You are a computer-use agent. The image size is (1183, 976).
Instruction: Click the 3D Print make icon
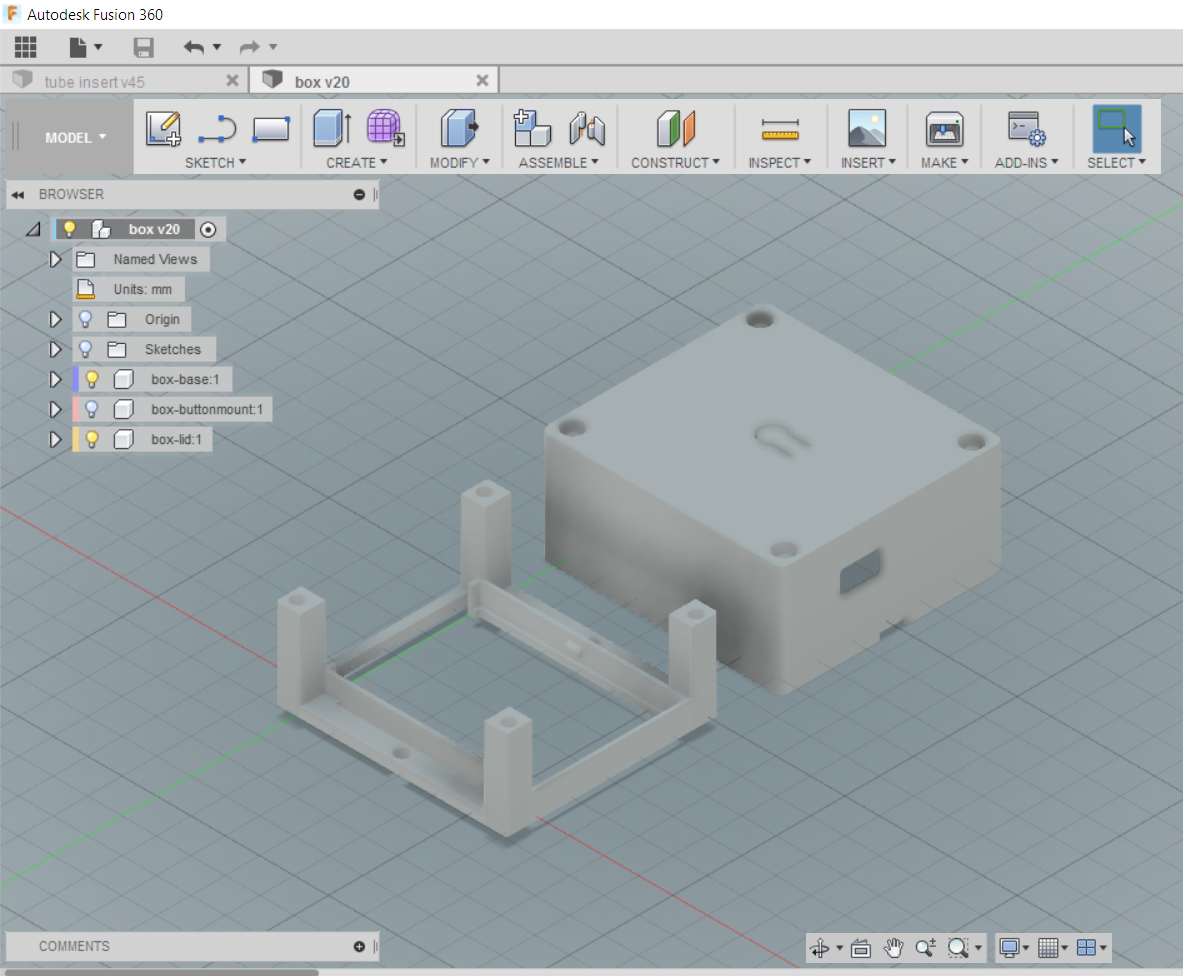(945, 128)
